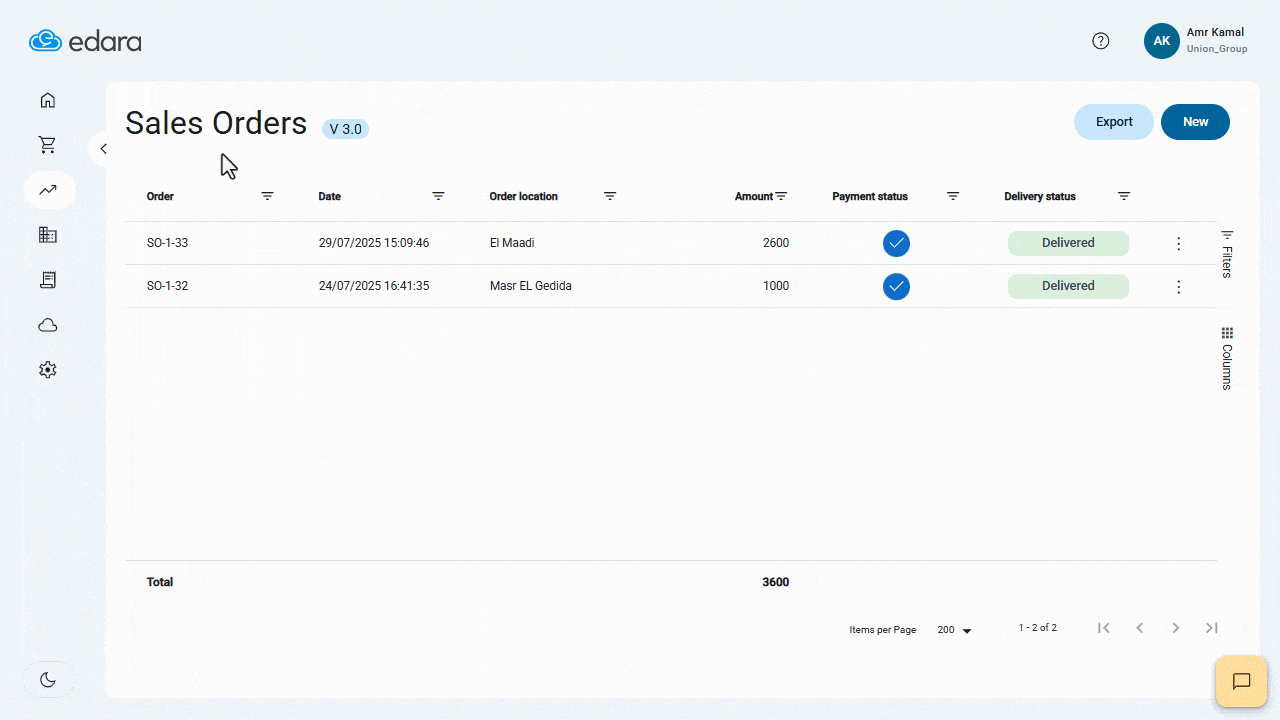Screen dimensions: 1280x720
Task: Open the three-dot menu on SO-1-32 row
Action: pos(1178,286)
